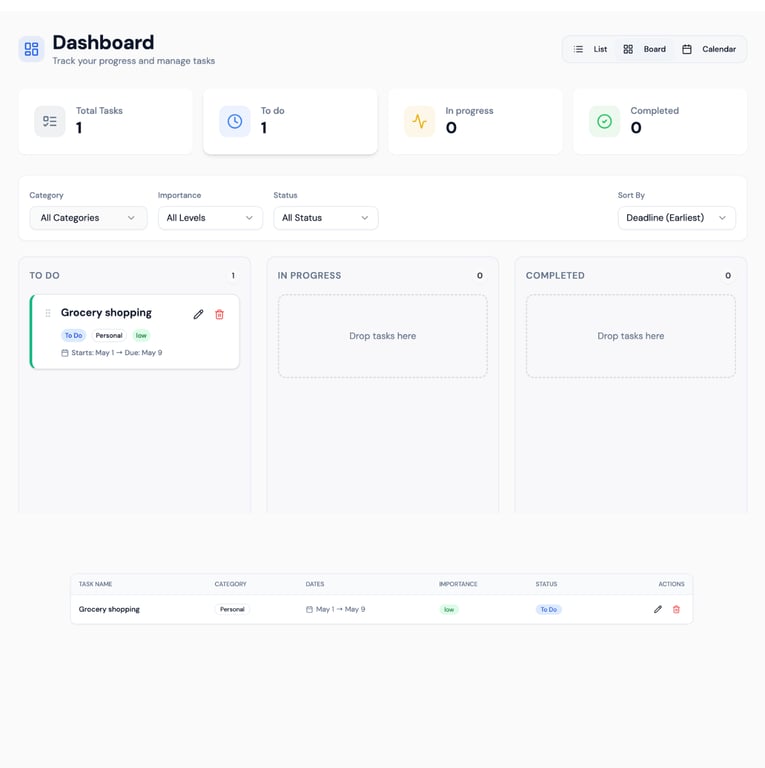This screenshot has height=768, width=765.
Task: Click the Personal badge on board card
Action: click(x=109, y=336)
